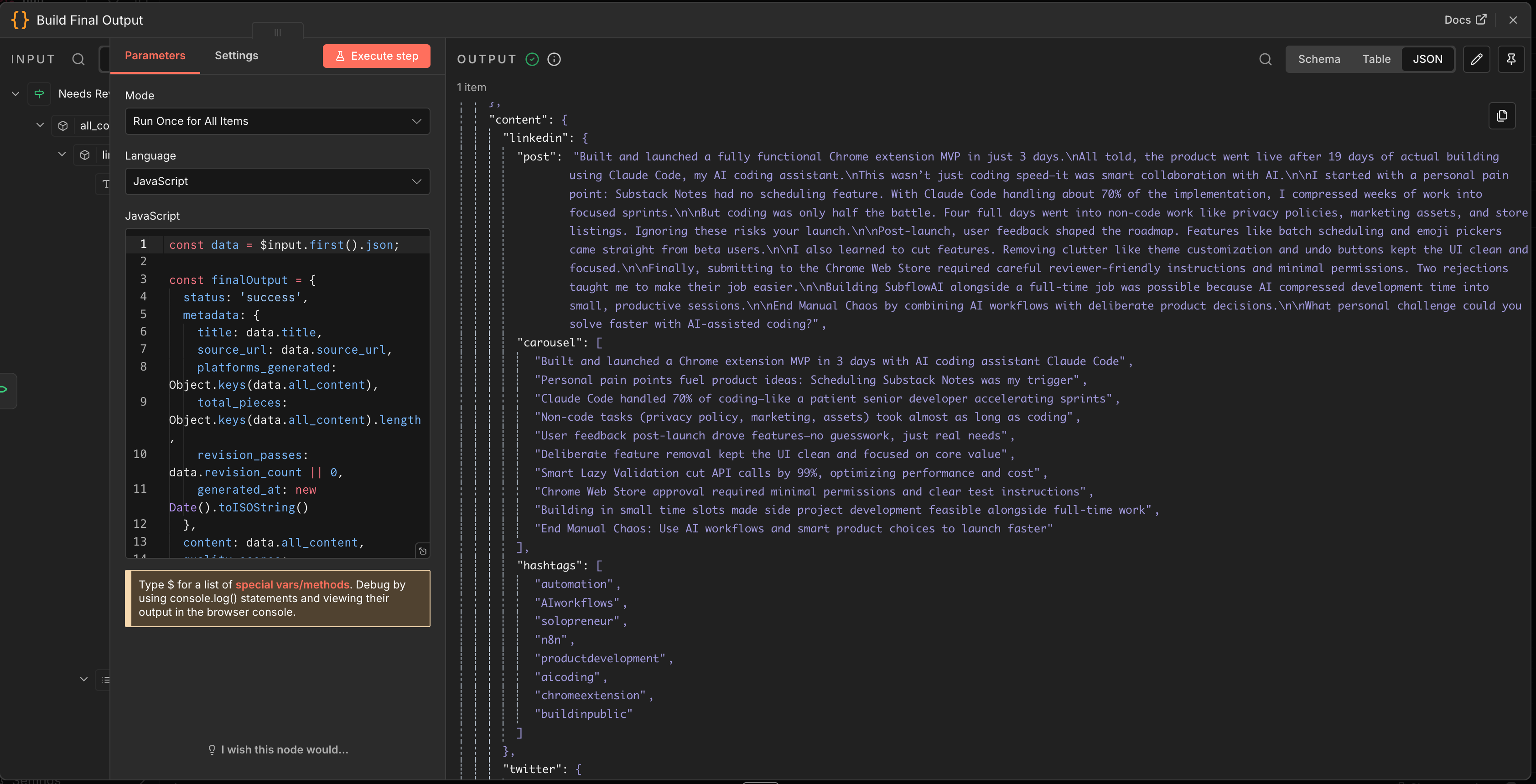Search the output panel data

tap(1265, 59)
